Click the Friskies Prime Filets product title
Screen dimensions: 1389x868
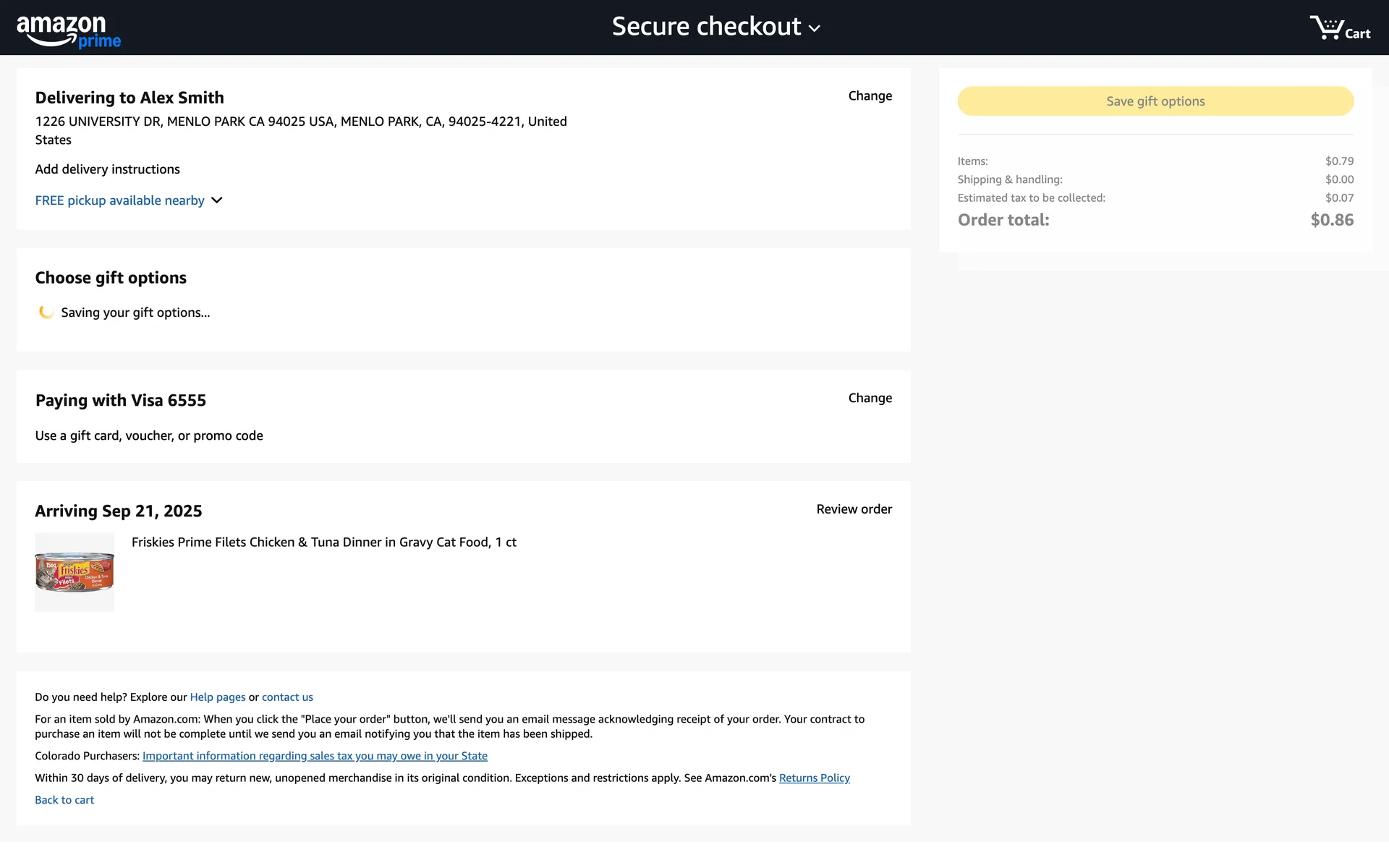[323, 542]
